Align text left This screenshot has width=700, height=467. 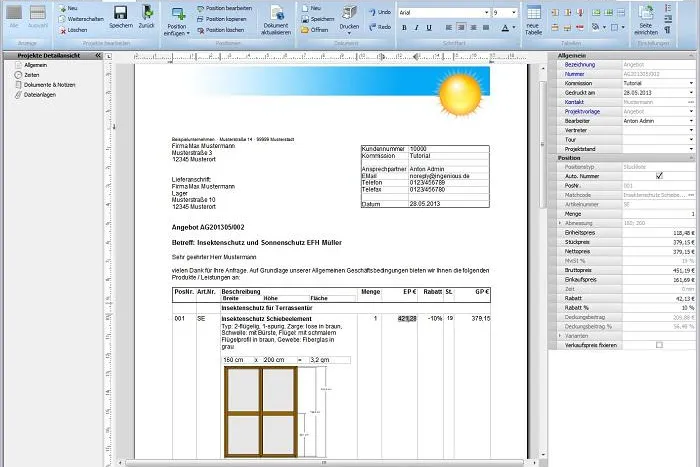pyautogui.click(x=449, y=28)
